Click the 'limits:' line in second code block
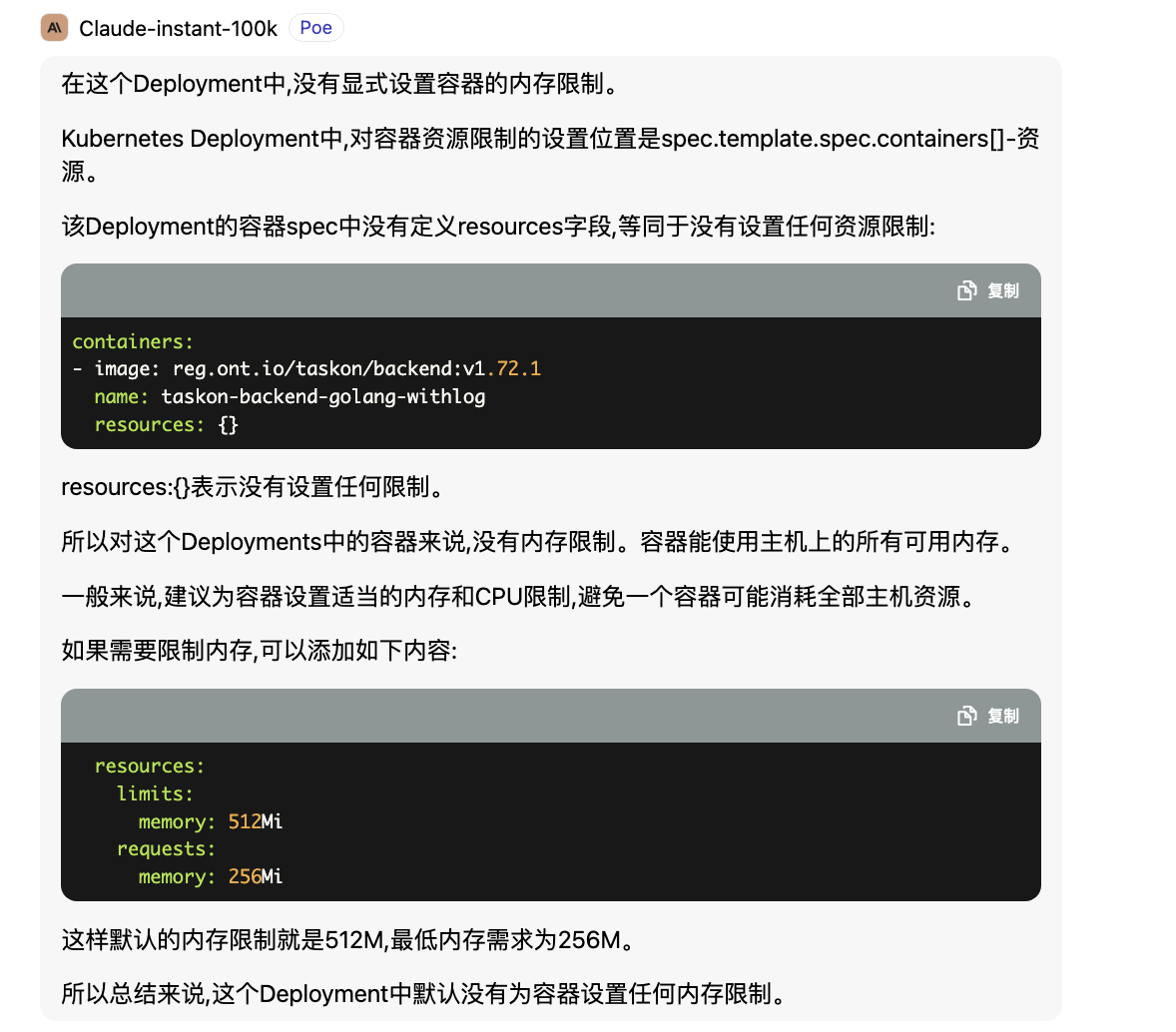Image resolution: width=1176 pixels, height=1032 pixels. [x=155, y=793]
